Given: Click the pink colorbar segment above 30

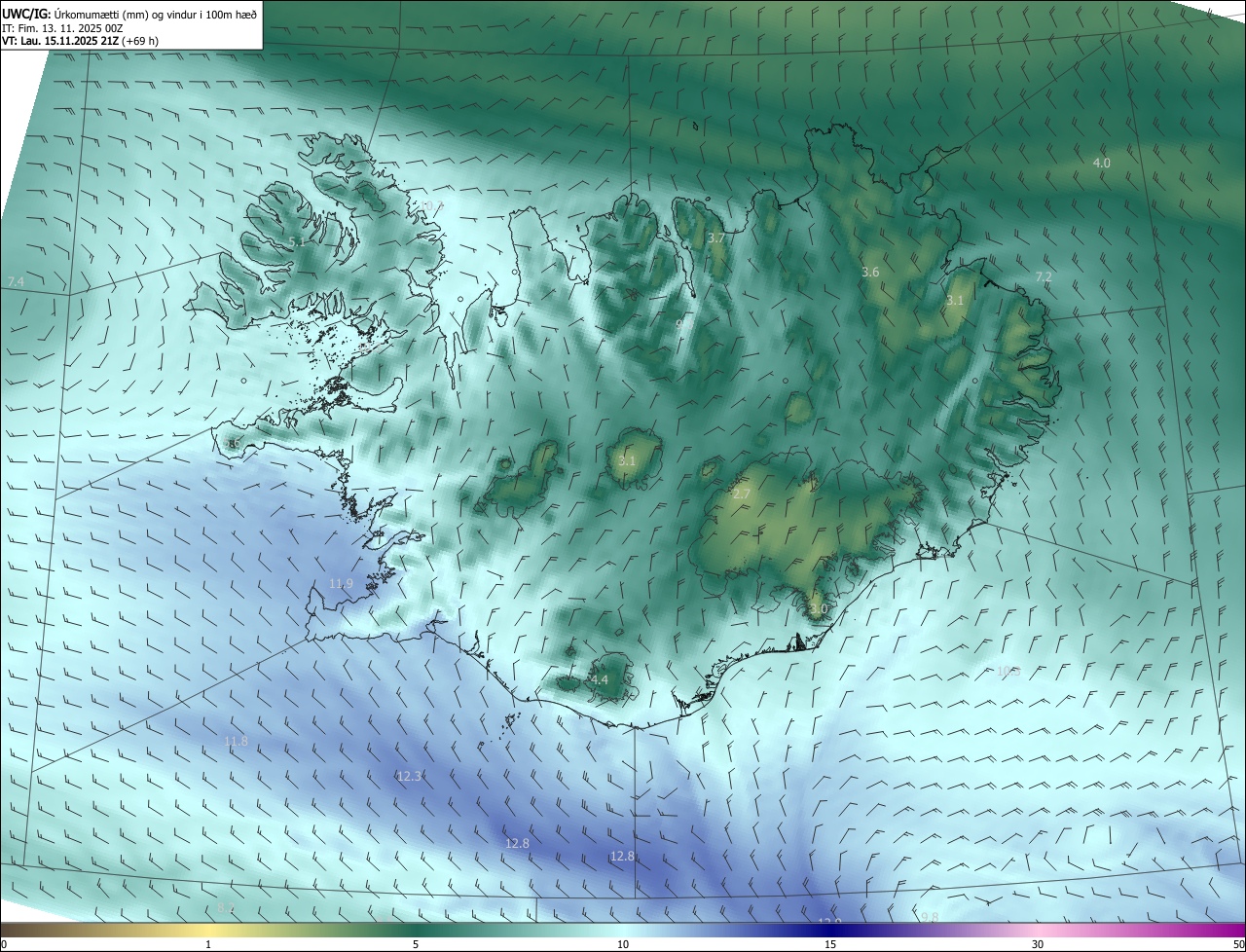Looking at the screenshot, I should click(x=1038, y=930).
